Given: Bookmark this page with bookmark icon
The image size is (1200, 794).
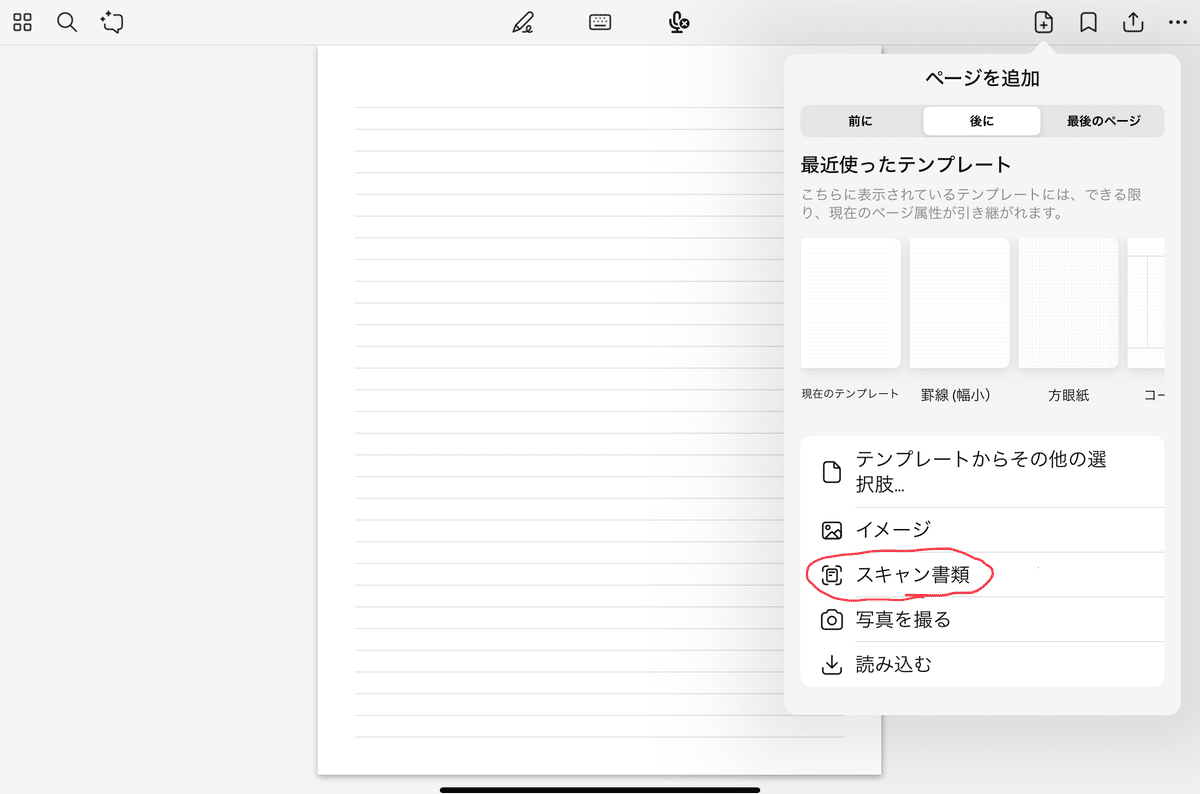Looking at the screenshot, I should tap(1089, 22).
